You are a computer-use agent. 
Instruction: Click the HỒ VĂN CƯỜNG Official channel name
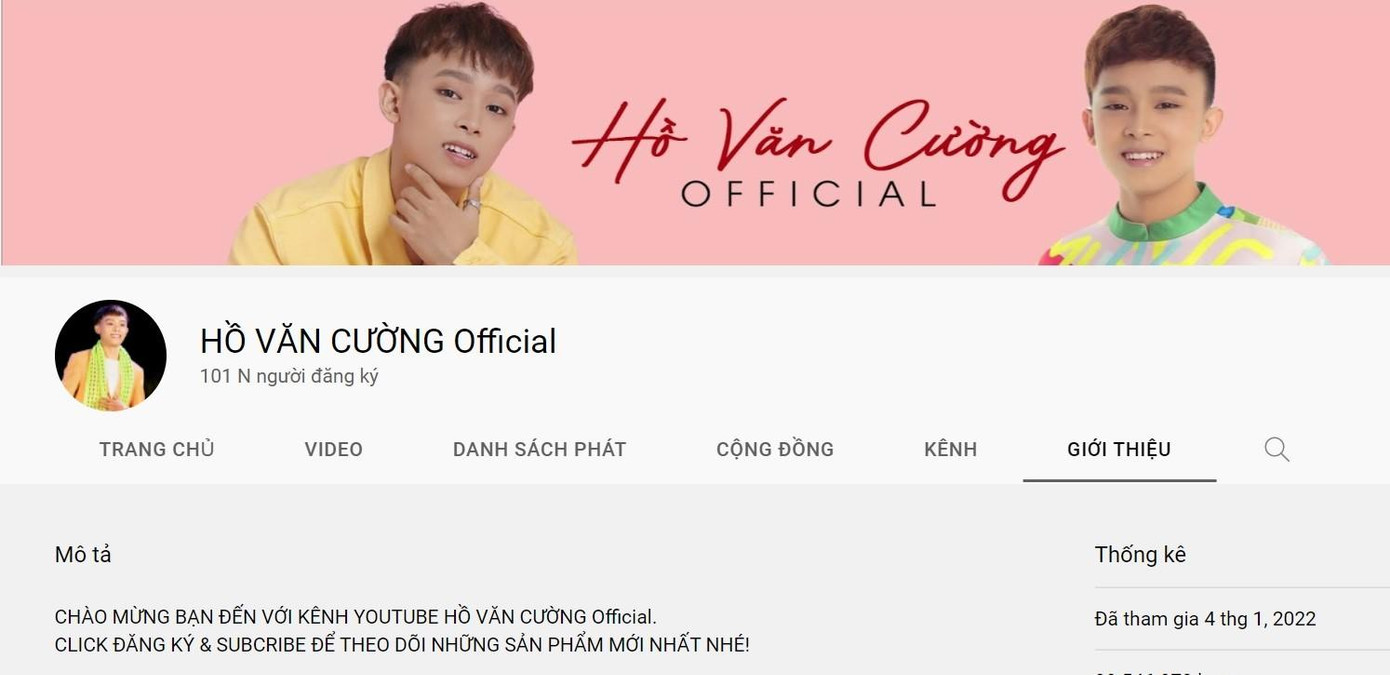coord(378,341)
